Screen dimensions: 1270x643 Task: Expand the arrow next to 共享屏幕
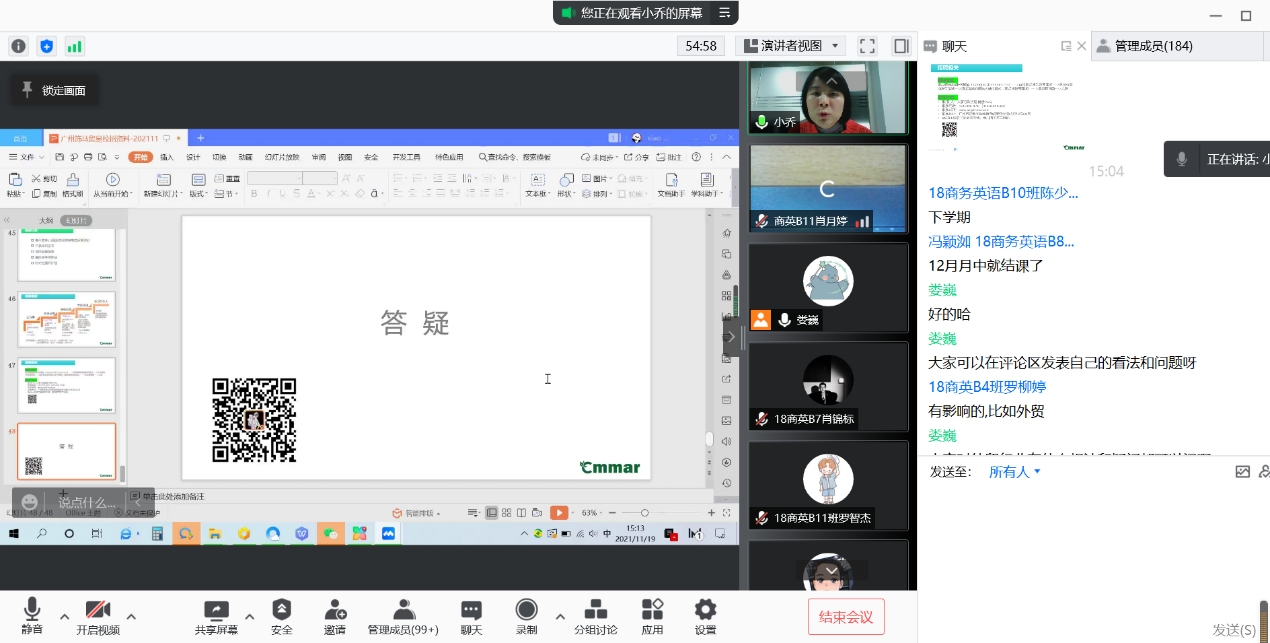click(249, 616)
